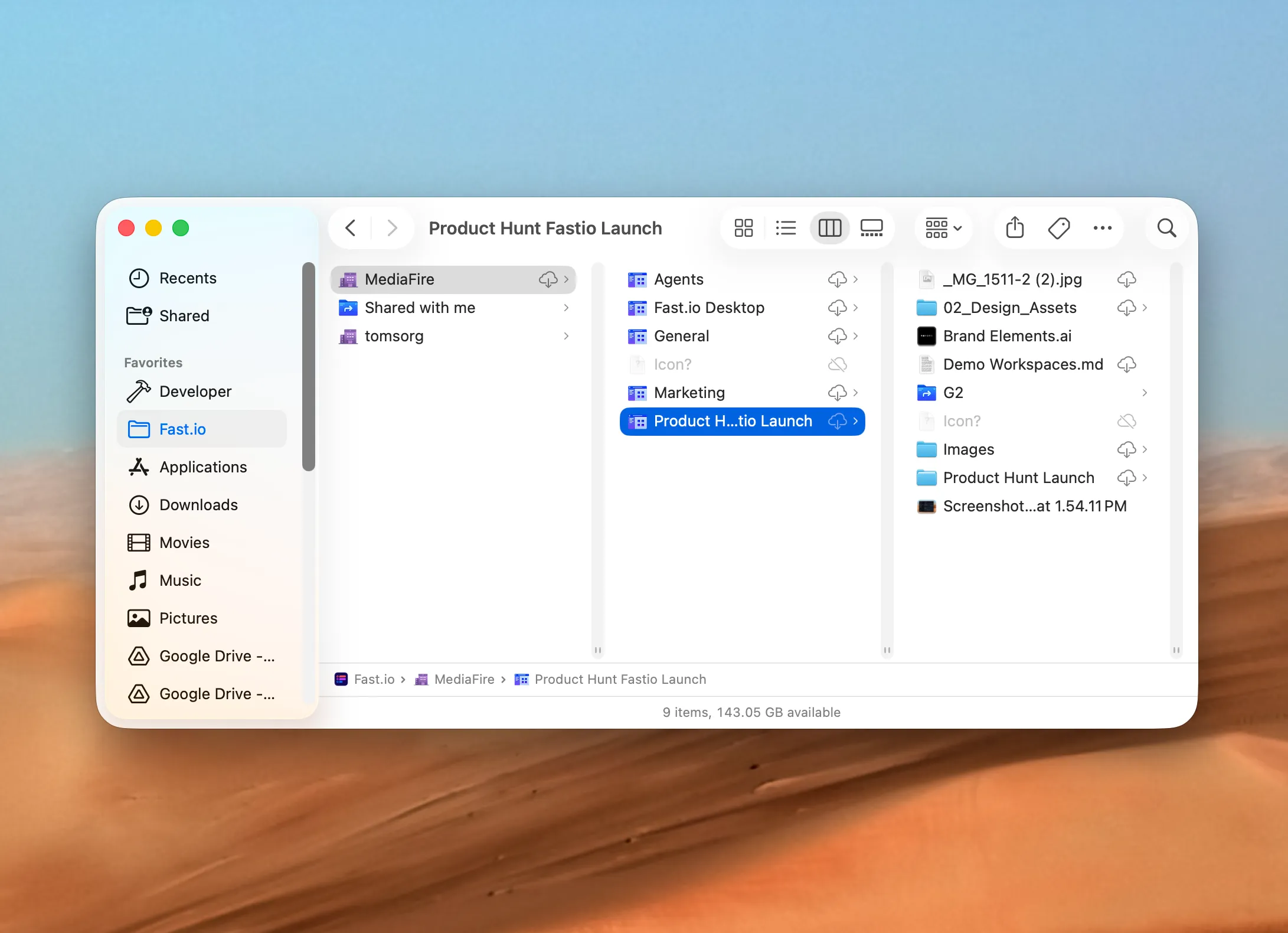Select Downloads in the sidebar
The height and width of the screenshot is (933, 1288).
click(198, 505)
